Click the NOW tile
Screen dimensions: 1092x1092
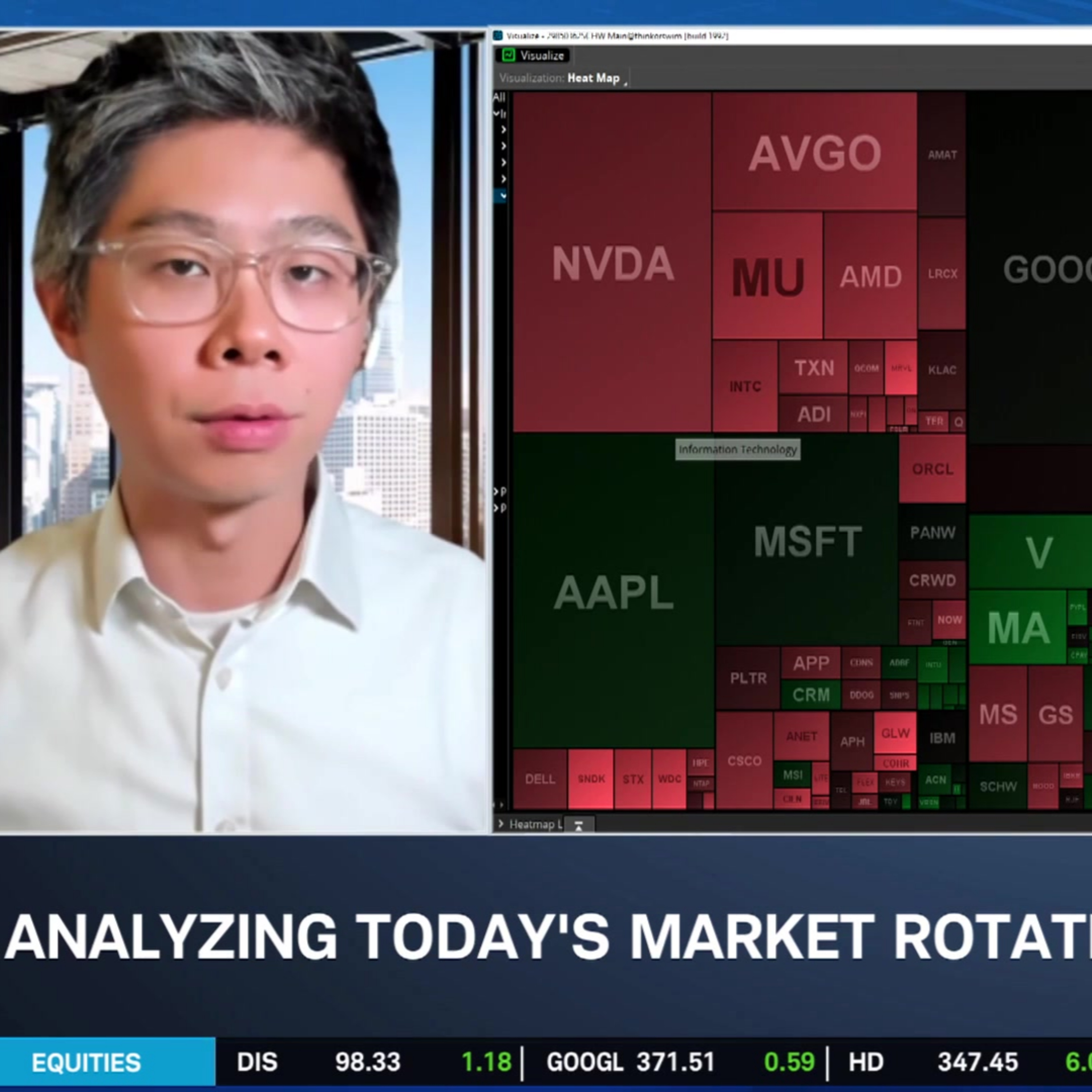click(x=949, y=620)
